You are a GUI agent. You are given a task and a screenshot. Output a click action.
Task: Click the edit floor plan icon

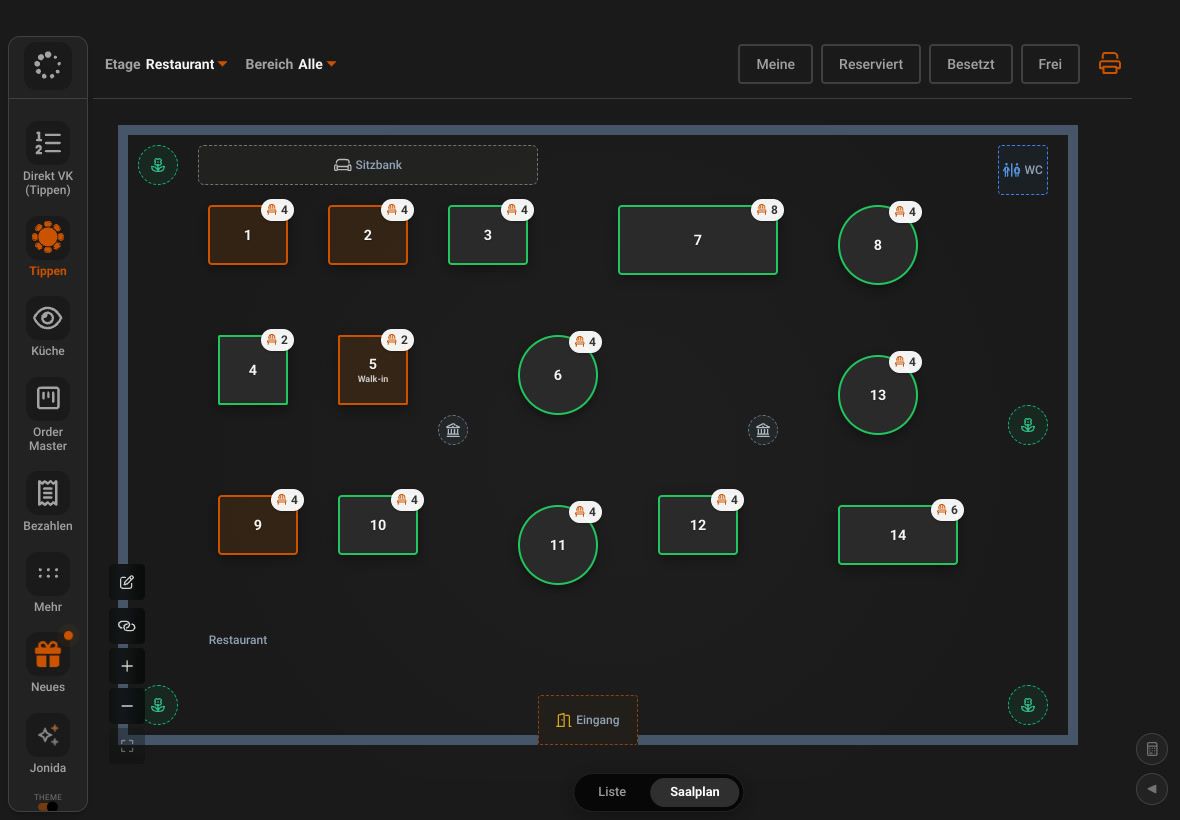[126, 582]
